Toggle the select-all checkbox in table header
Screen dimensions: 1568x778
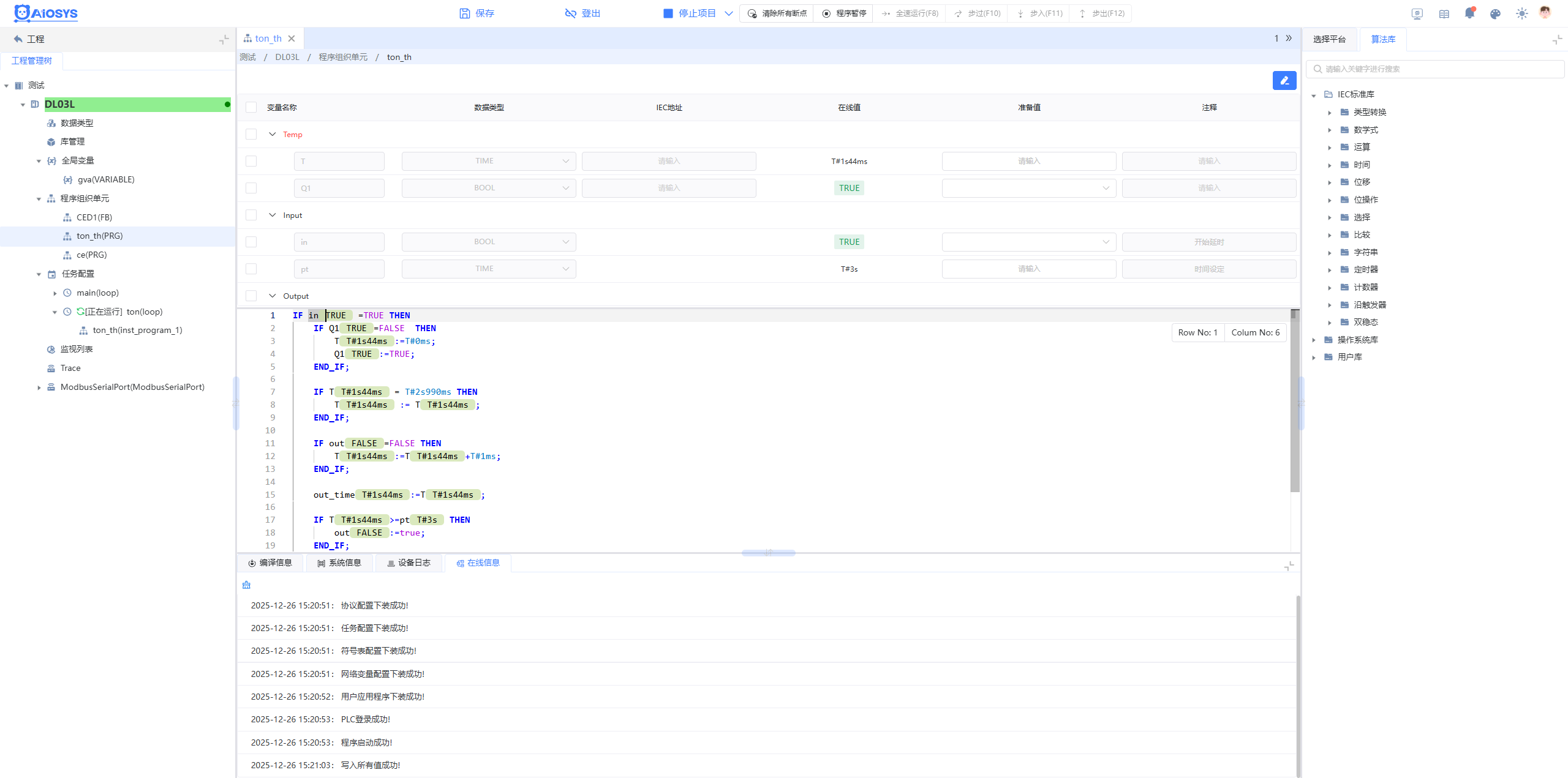[251, 107]
